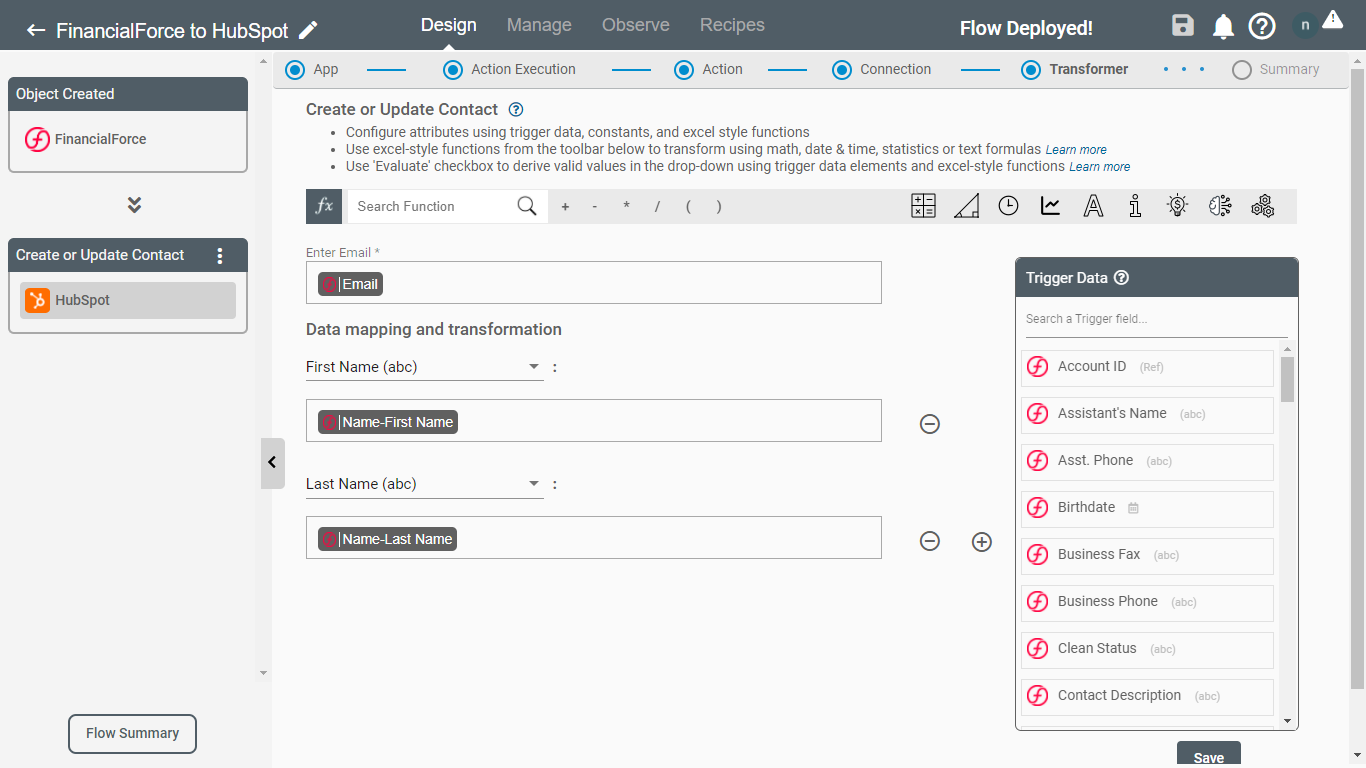This screenshot has height=768, width=1366.
Task: Open the user avatar n menu
Action: pyautogui.click(x=1304, y=26)
